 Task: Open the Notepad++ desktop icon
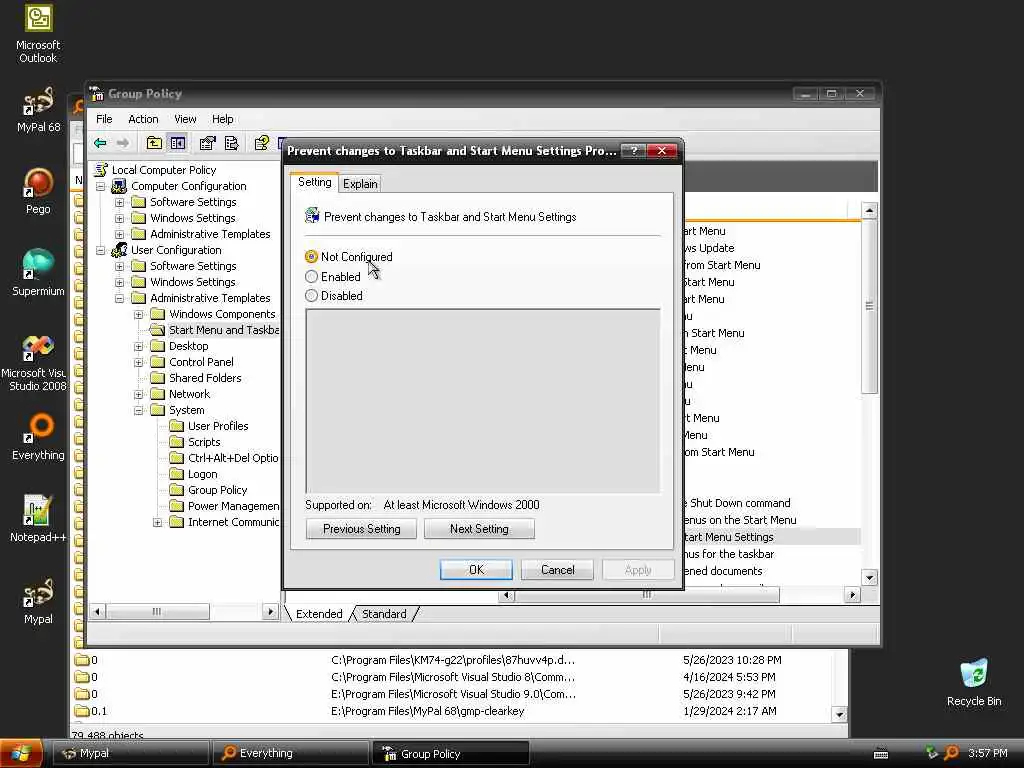[38, 519]
